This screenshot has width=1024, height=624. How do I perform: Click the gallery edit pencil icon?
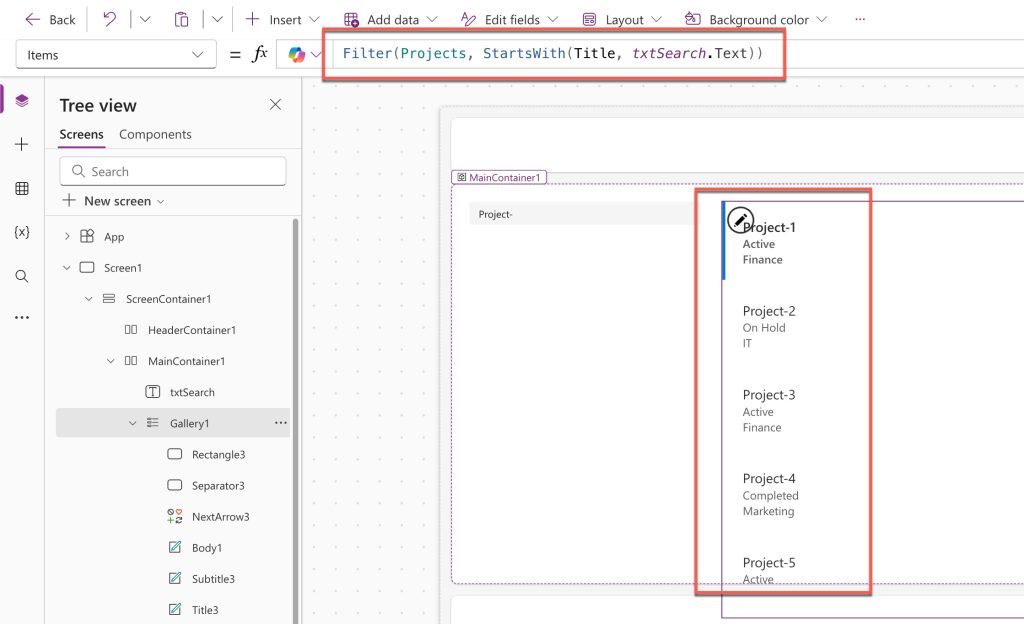point(740,221)
